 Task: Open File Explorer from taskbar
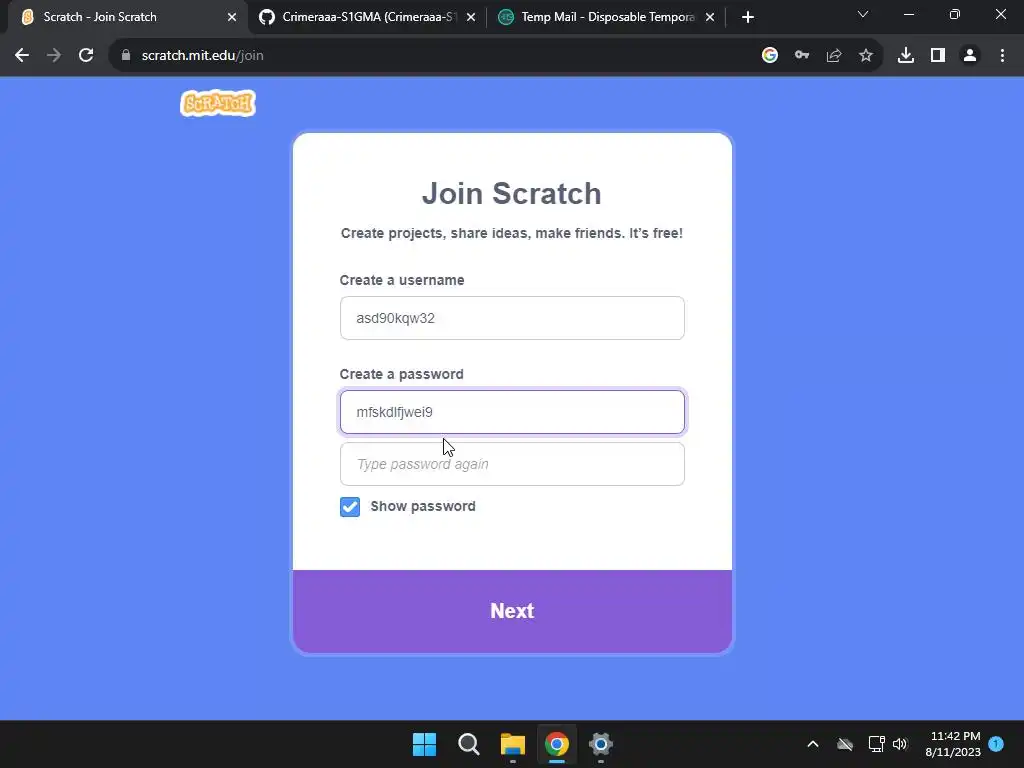513,744
